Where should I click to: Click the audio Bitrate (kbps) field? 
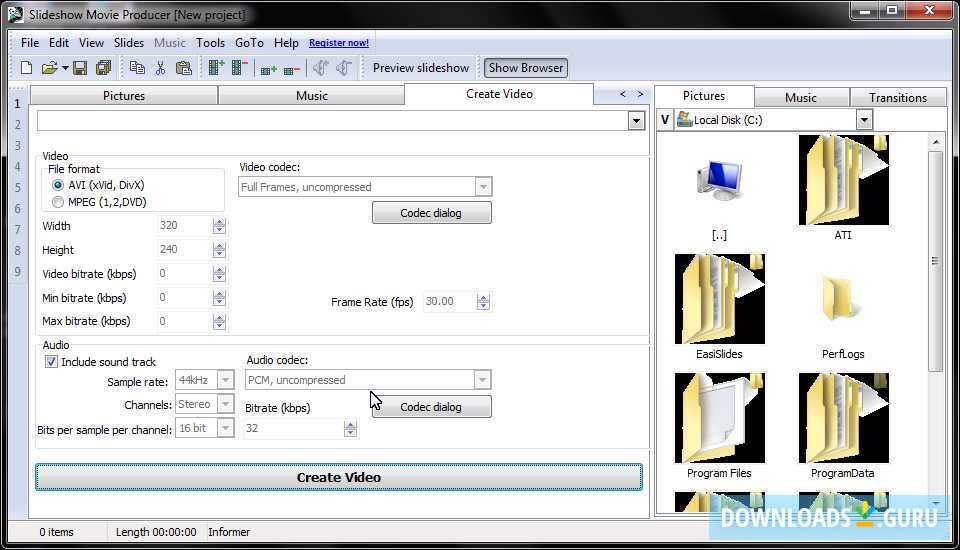pos(294,428)
